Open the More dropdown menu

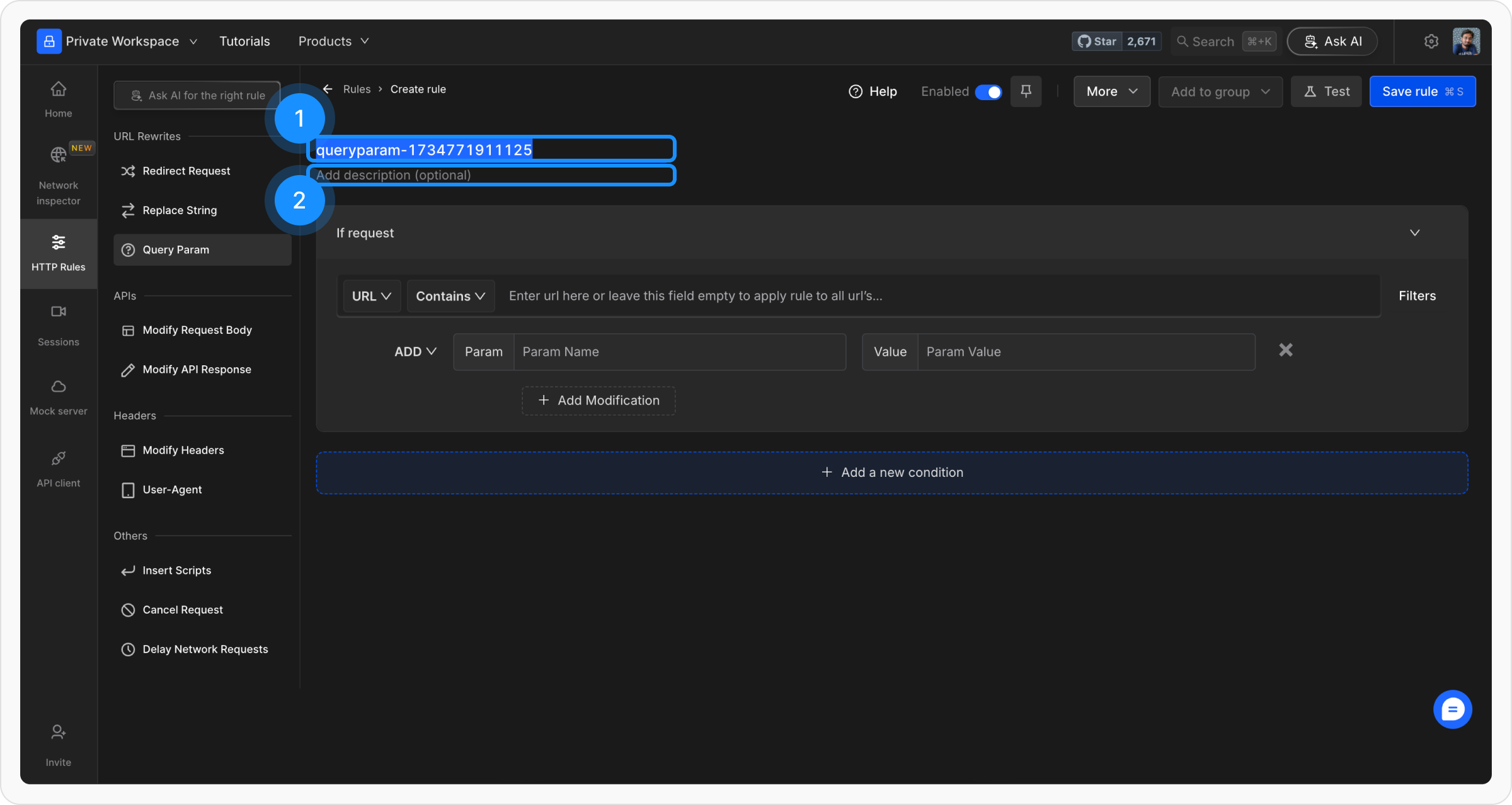(1111, 92)
